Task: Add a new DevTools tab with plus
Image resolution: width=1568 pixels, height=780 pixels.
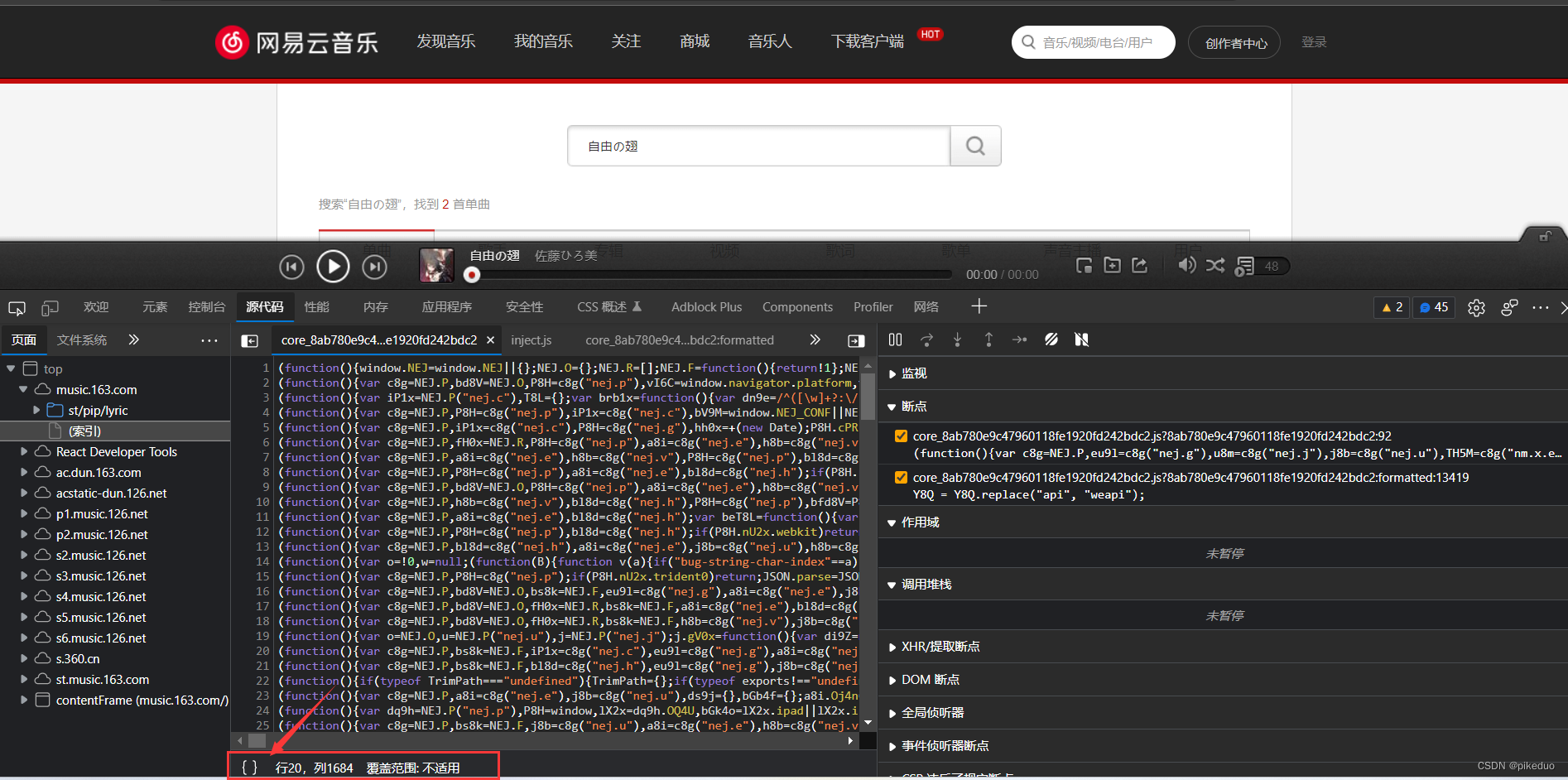Action: [979, 306]
